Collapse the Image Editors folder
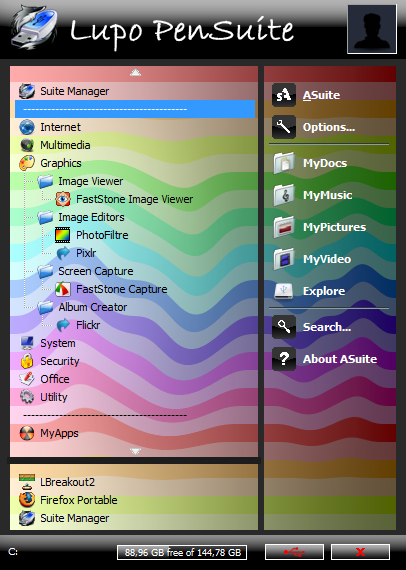Viewport: 406px width, 570px height. [x=45, y=217]
